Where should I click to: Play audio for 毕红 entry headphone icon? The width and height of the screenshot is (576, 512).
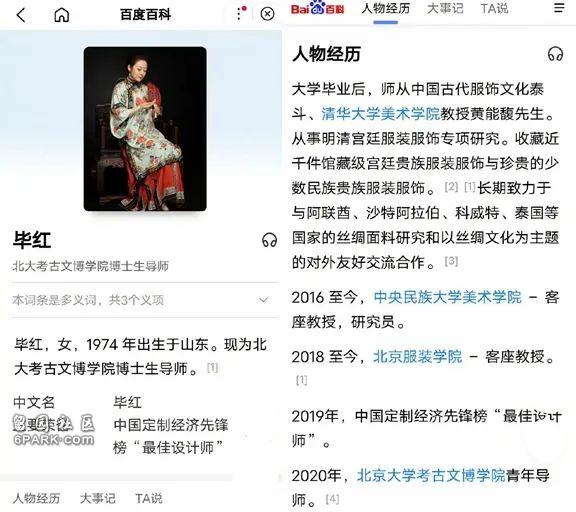[269, 240]
